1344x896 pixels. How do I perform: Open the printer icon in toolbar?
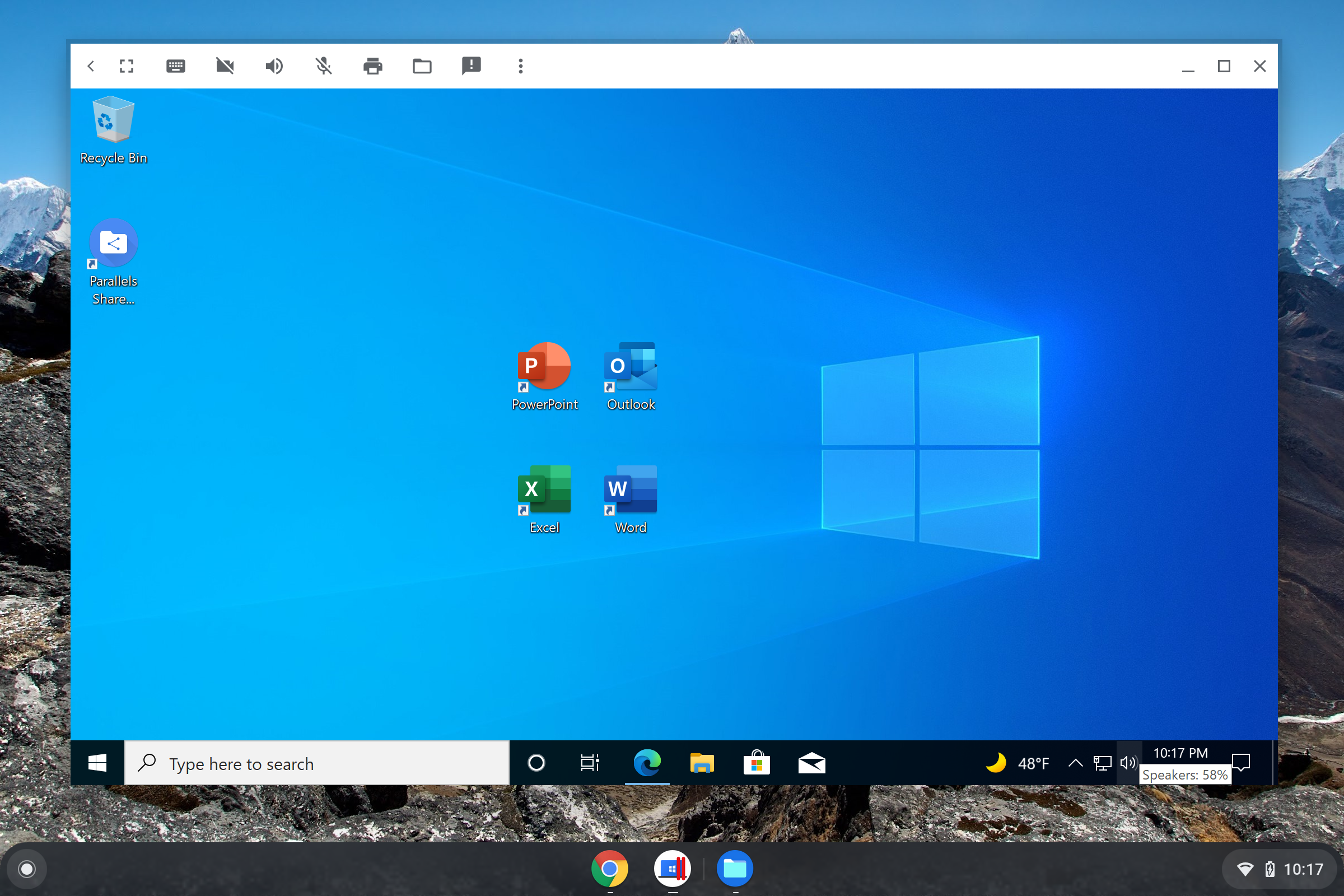pyautogui.click(x=372, y=66)
